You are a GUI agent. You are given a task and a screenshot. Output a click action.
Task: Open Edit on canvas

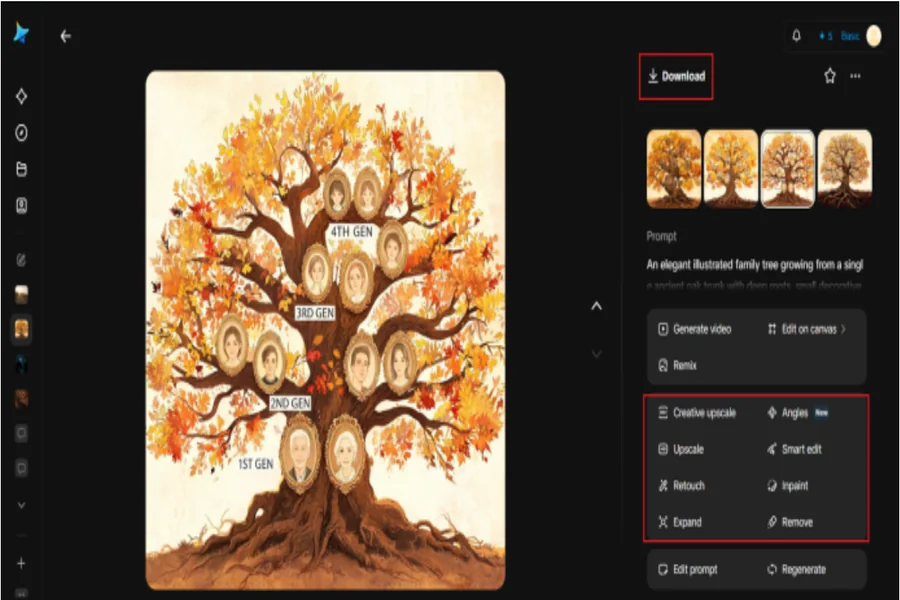coord(806,329)
